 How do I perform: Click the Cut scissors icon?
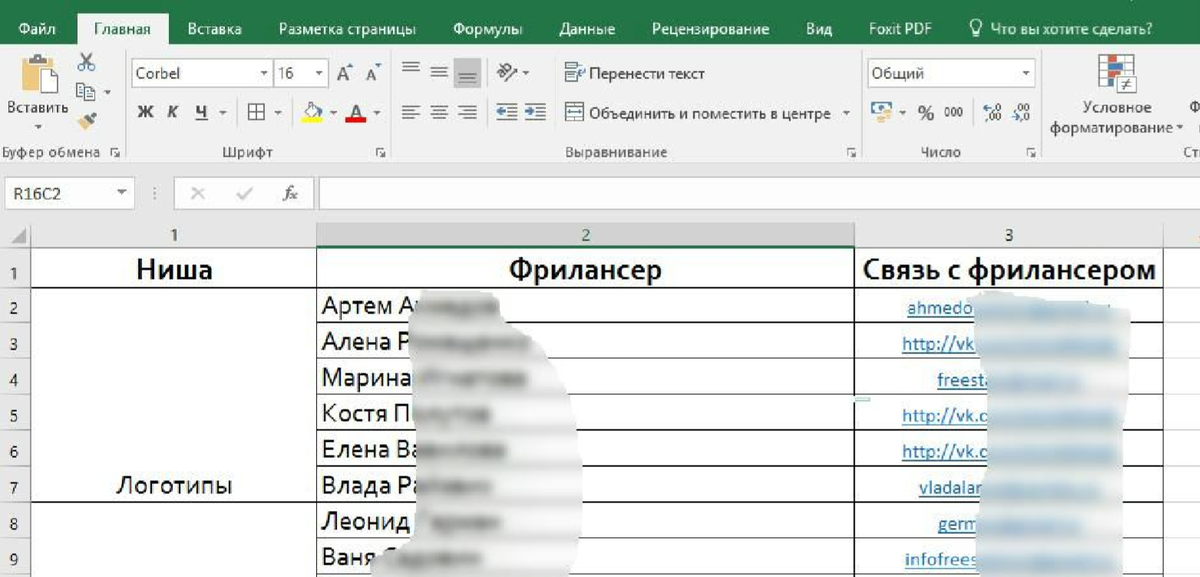pyautogui.click(x=86, y=62)
